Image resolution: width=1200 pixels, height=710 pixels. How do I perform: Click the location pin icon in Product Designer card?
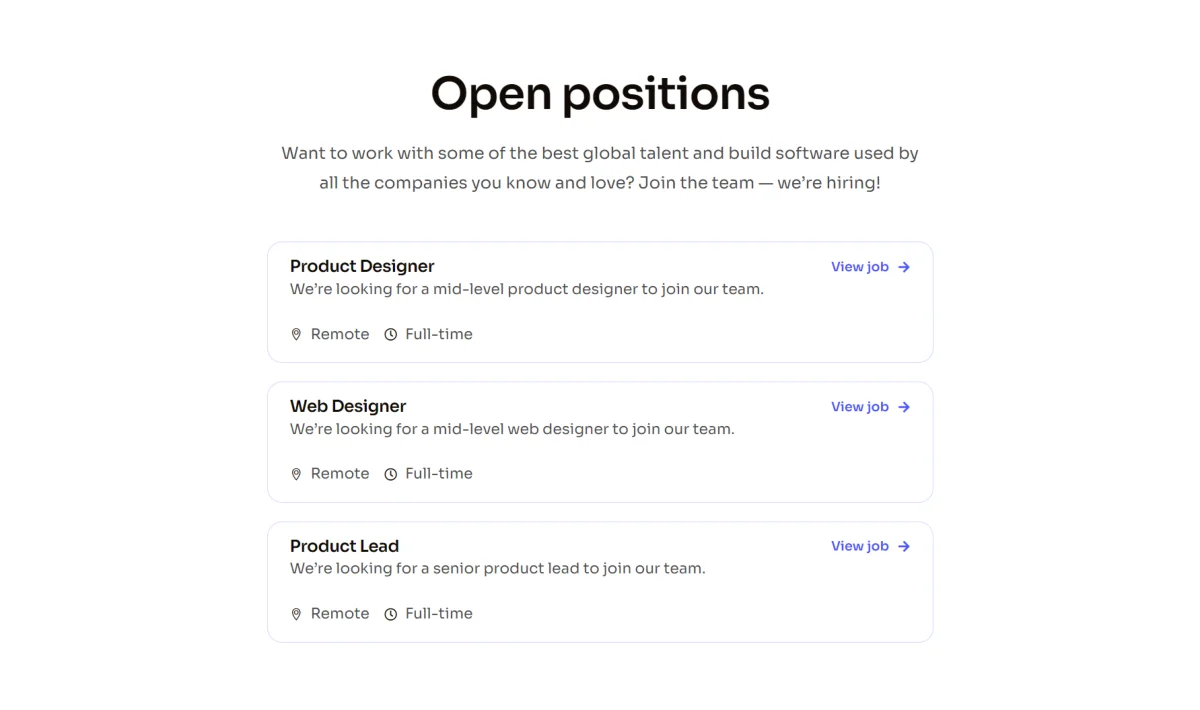pos(296,335)
